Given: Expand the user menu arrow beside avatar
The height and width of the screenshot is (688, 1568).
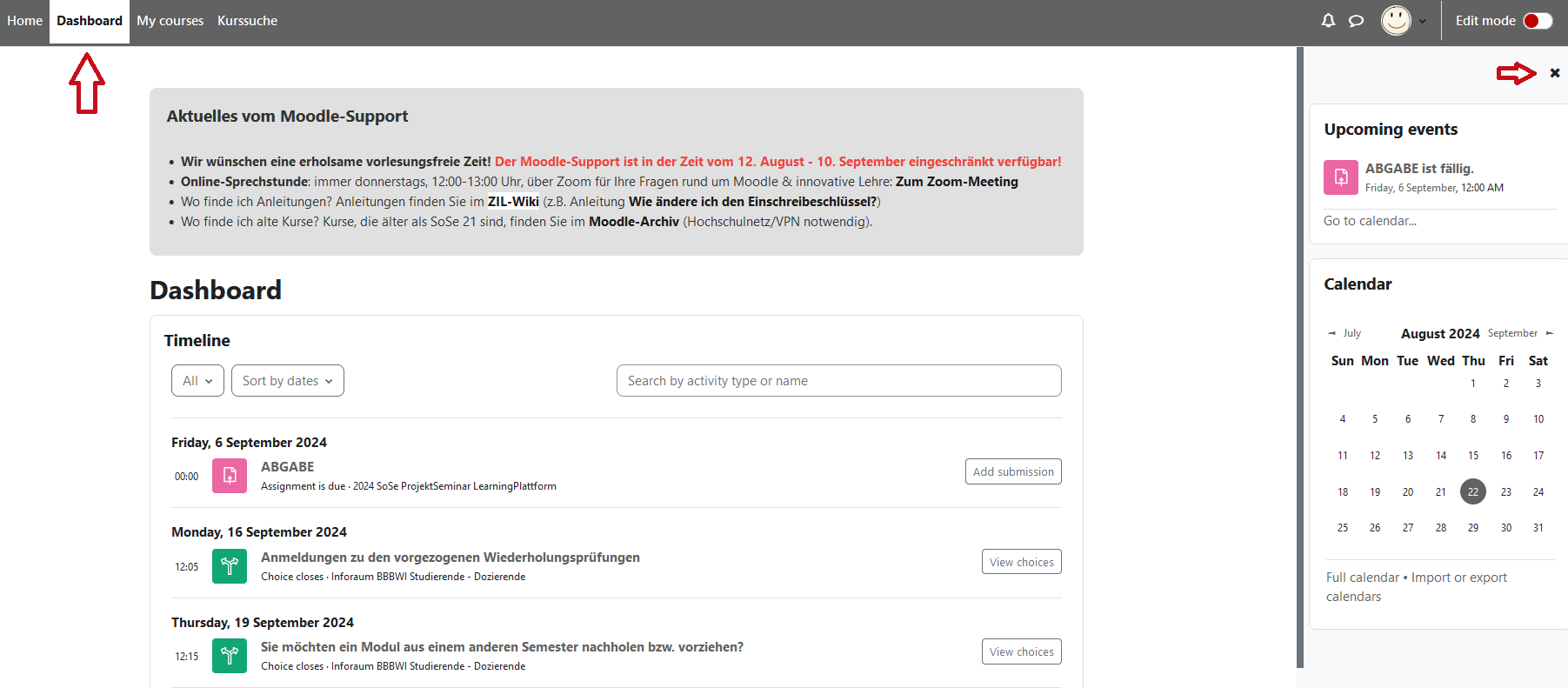Looking at the screenshot, I should (1423, 22).
